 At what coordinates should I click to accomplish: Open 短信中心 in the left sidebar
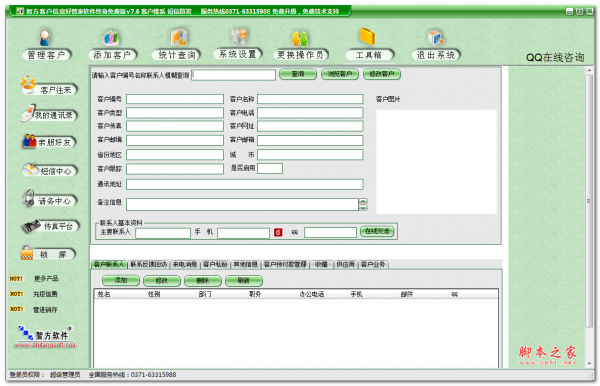[x=49, y=170]
